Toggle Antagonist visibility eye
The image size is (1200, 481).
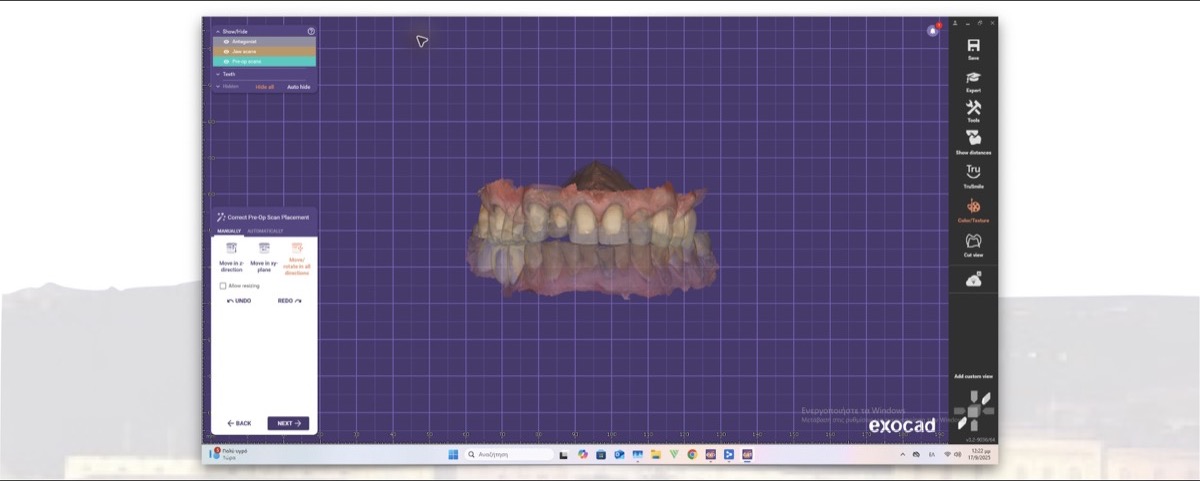[226, 42]
